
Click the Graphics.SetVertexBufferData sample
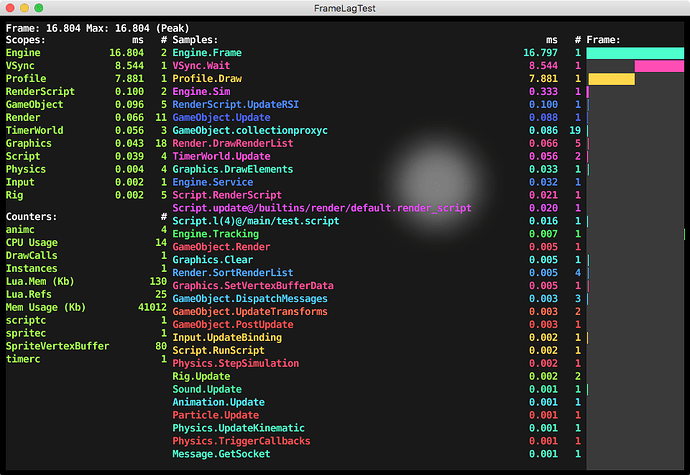(253, 286)
